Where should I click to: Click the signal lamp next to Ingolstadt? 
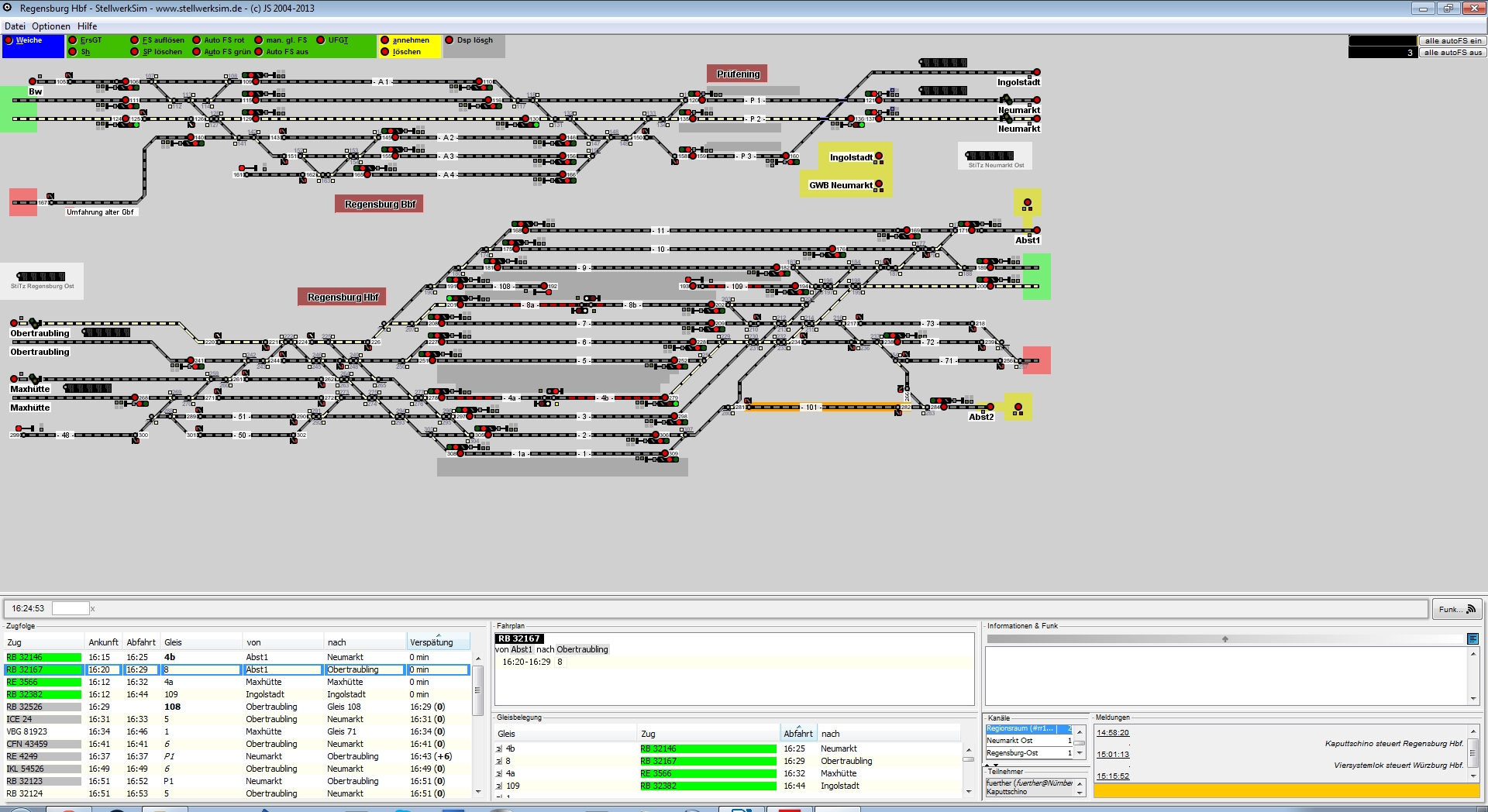click(x=879, y=157)
